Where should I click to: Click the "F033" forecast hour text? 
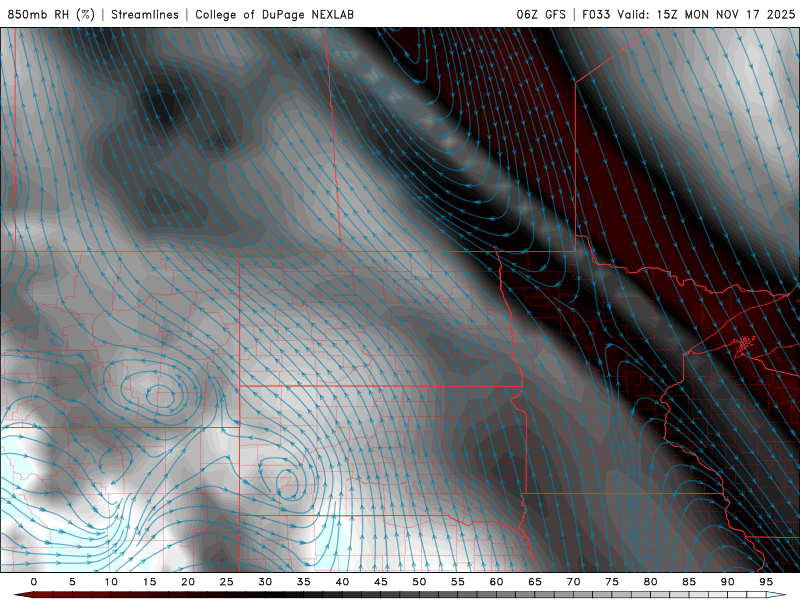coord(596,15)
